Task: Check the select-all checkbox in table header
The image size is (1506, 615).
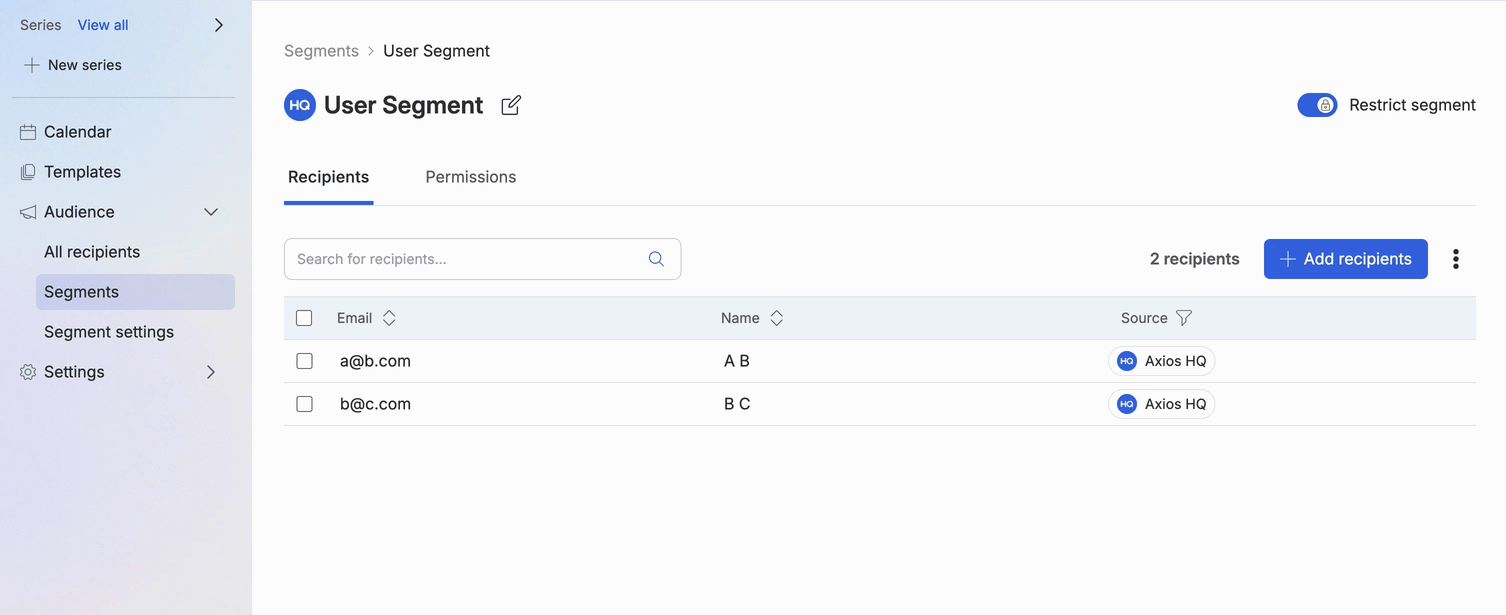Action: click(304, 318)
